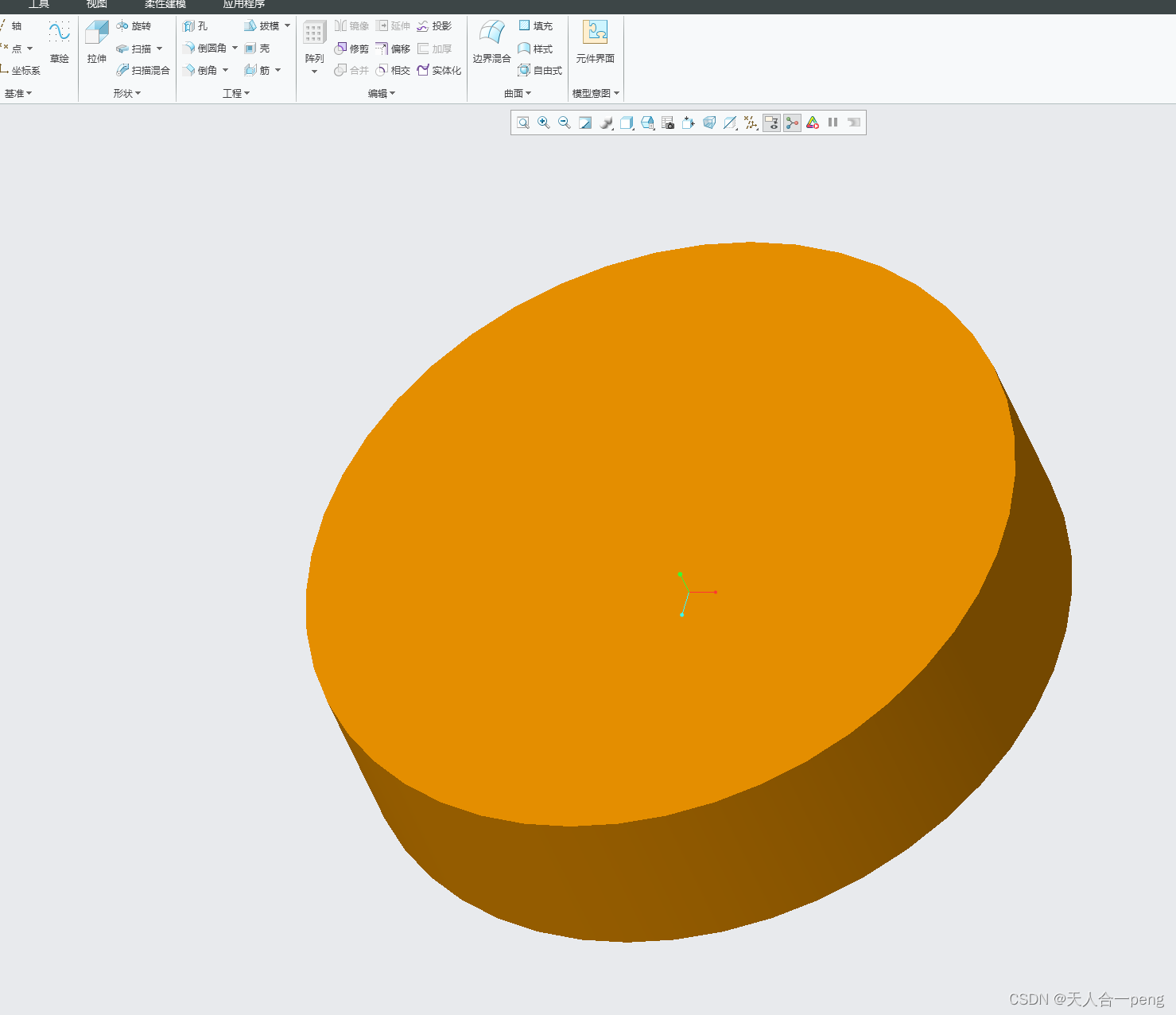The image size is (1176, 1015).
Task: Click the 坐标系 coordinate system tool
Action: tap(21, 70)
